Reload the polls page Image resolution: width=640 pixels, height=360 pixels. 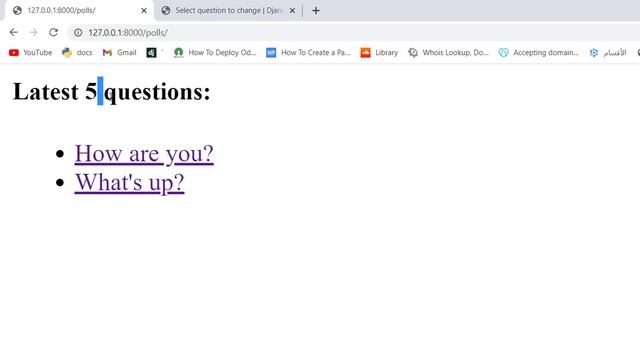click(53, 32)
